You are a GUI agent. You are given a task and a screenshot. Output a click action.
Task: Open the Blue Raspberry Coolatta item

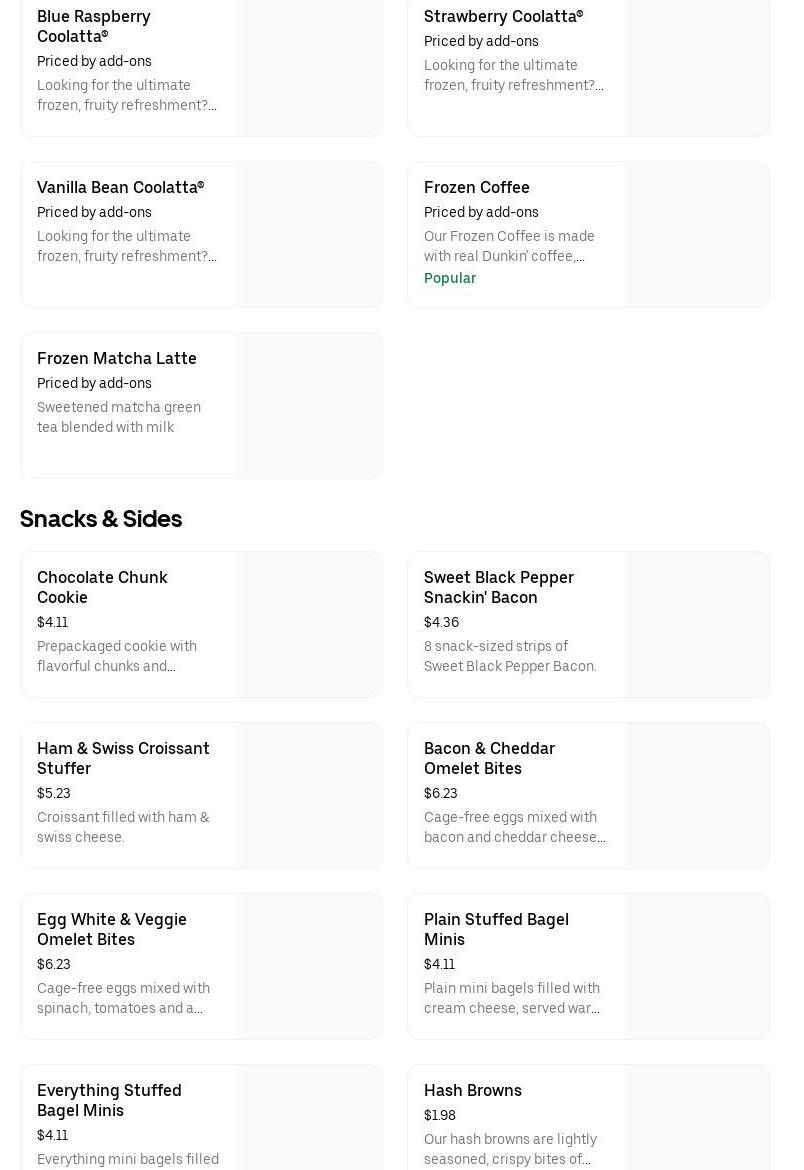point(94,26)
